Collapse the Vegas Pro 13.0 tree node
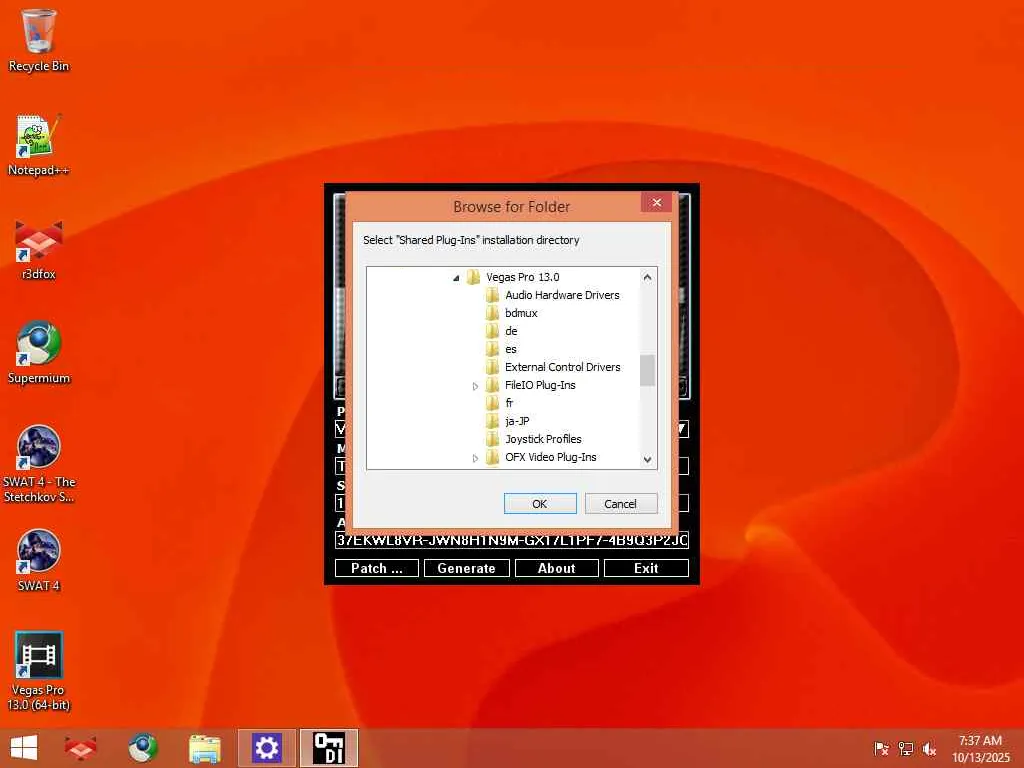 pyautogui.click(x=456, y=278)
